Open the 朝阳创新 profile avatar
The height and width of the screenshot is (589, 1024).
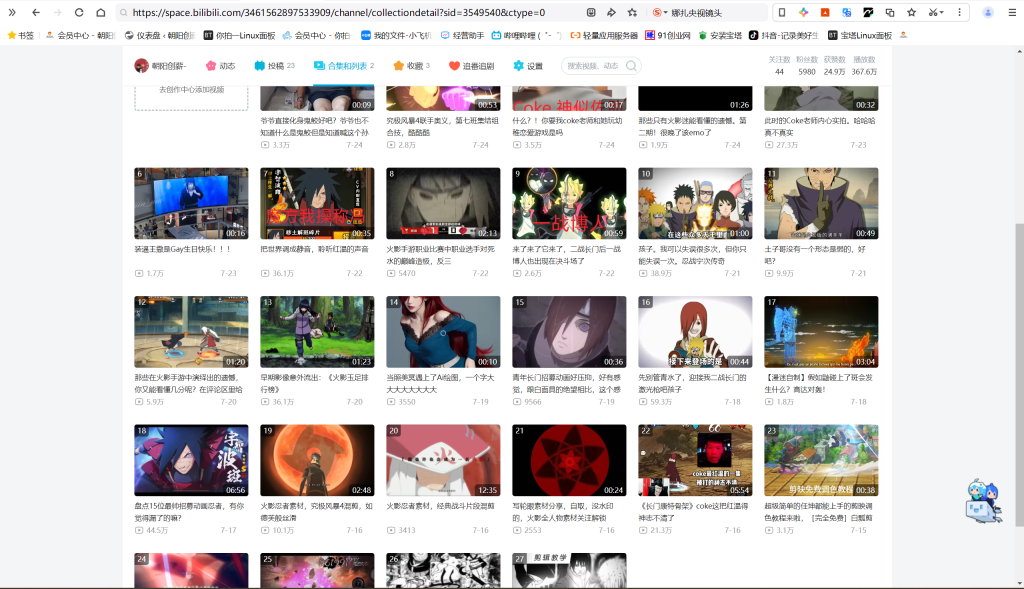click(x=141, y=65)
